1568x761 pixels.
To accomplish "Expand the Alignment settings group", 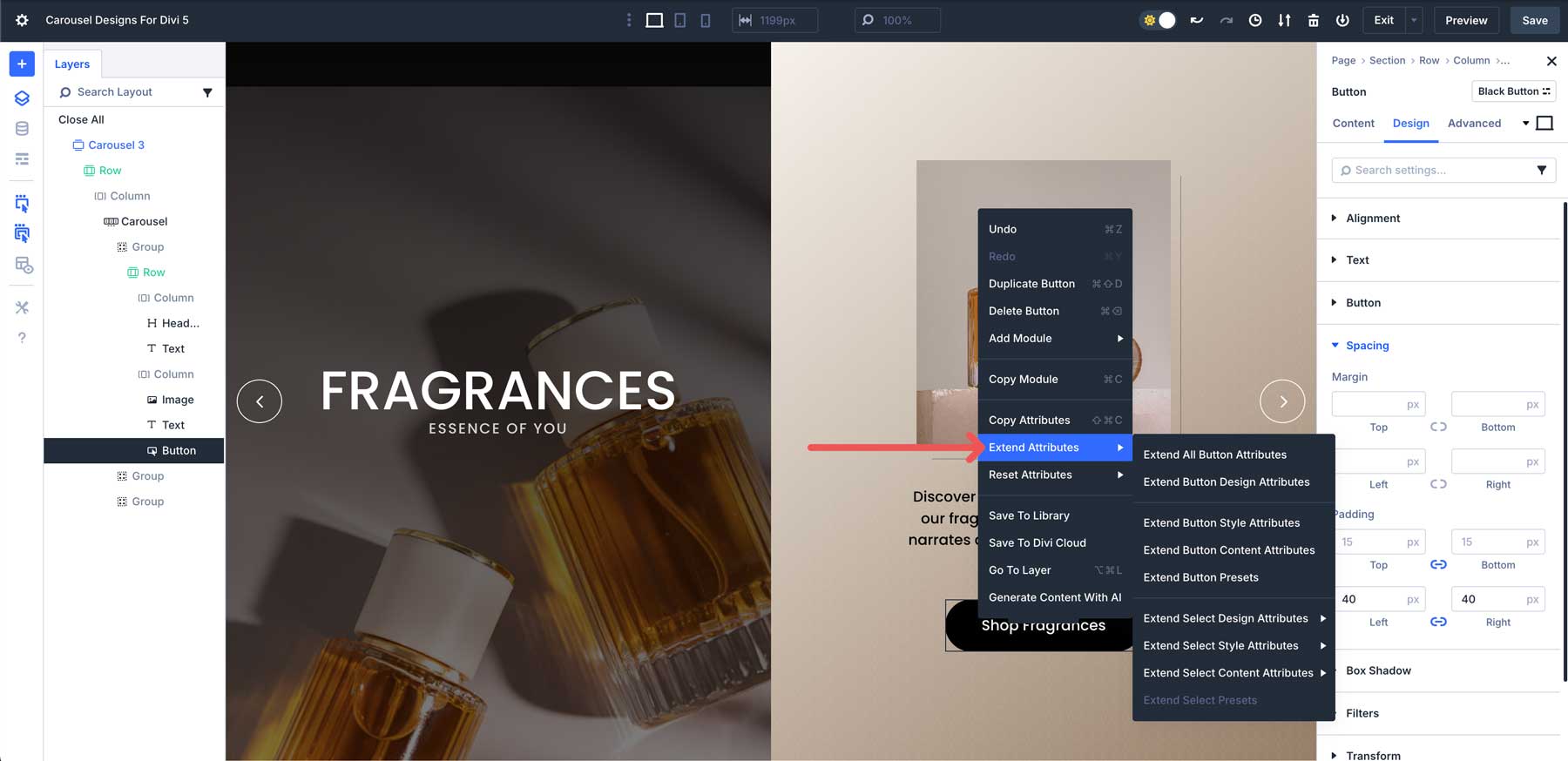I will click(x=1372, y=219).
